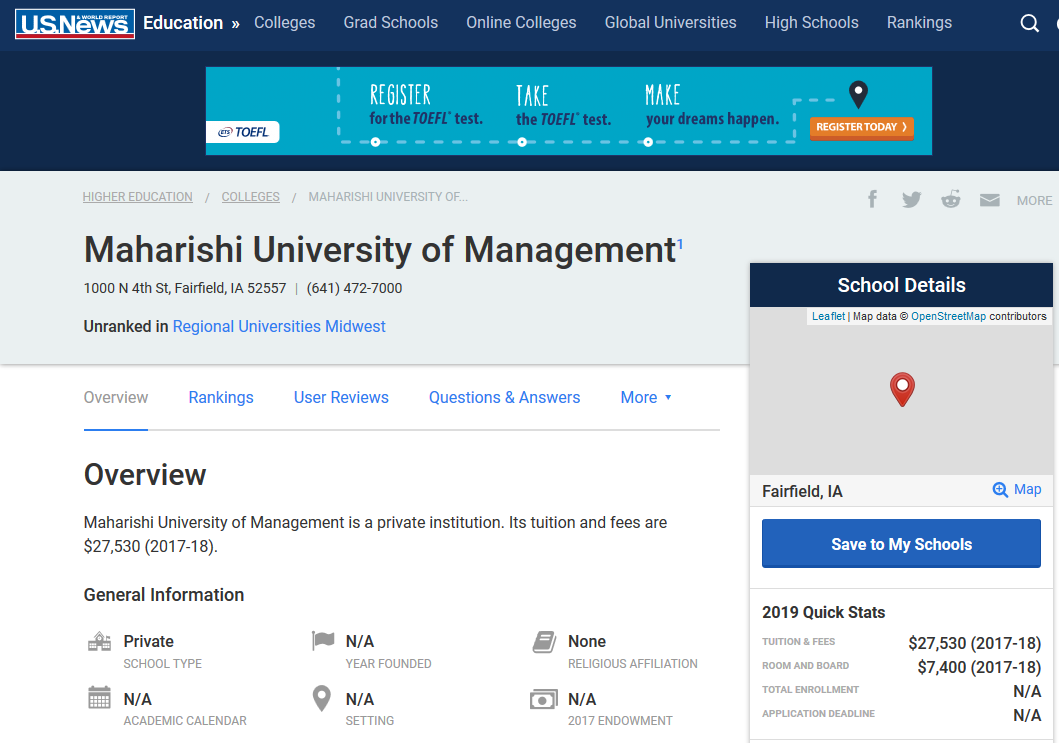Click the zoom magnifier beside Map
Screen dimensions: 1059x743
click(x=1000, y=490)
